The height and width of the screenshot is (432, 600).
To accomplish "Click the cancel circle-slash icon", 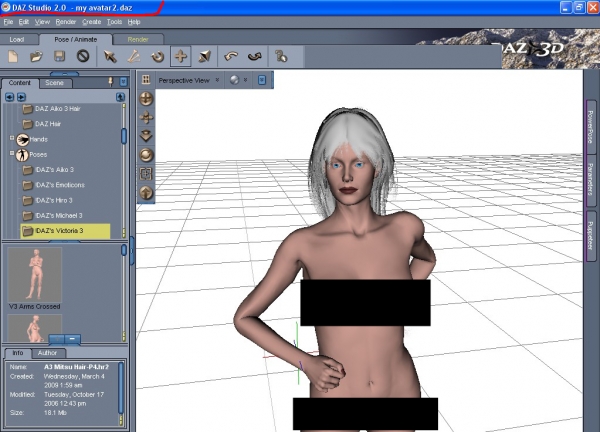I will (x=83, y=57).
